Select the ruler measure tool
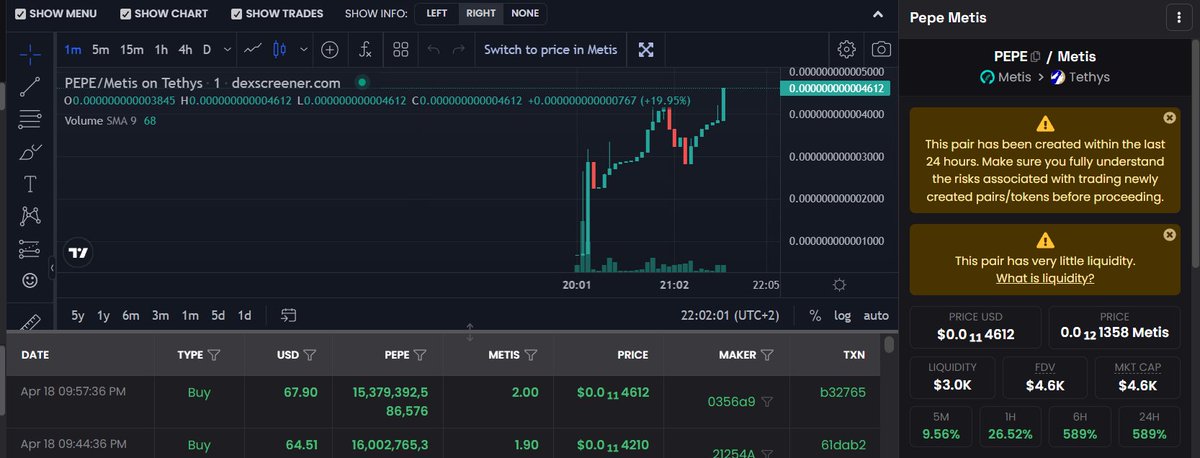Image resolution: width=1200 pixels, height=458 pixels. click(x=30, y=321)
